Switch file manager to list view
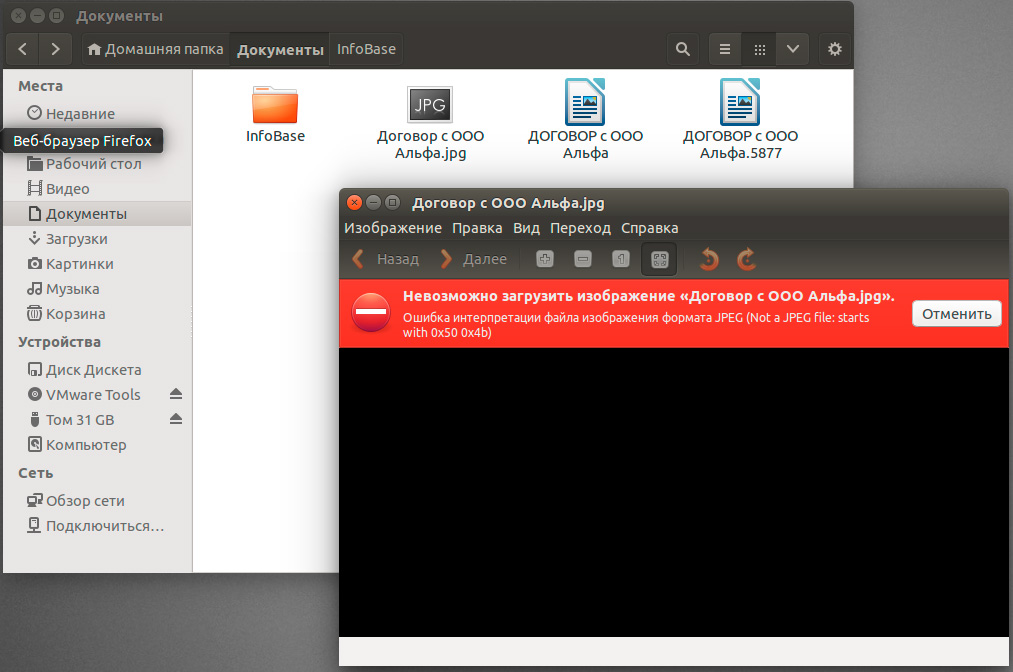1013x672 pixels. pyautogui.click(x=725, y=49)
